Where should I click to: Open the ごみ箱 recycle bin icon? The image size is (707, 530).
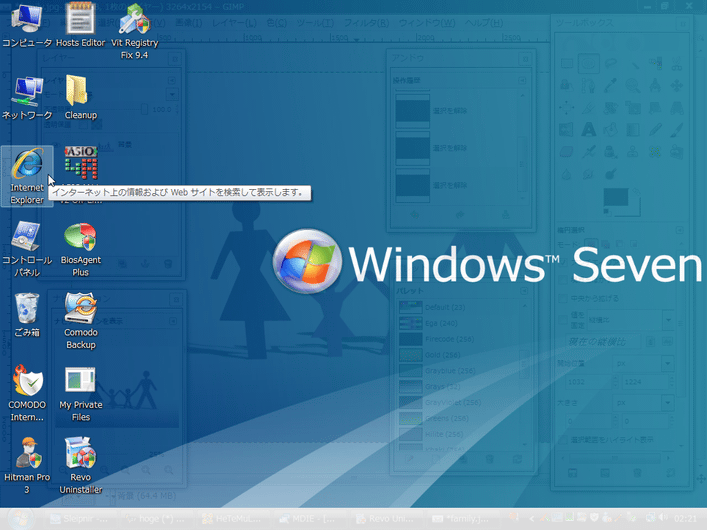(27, 315)
